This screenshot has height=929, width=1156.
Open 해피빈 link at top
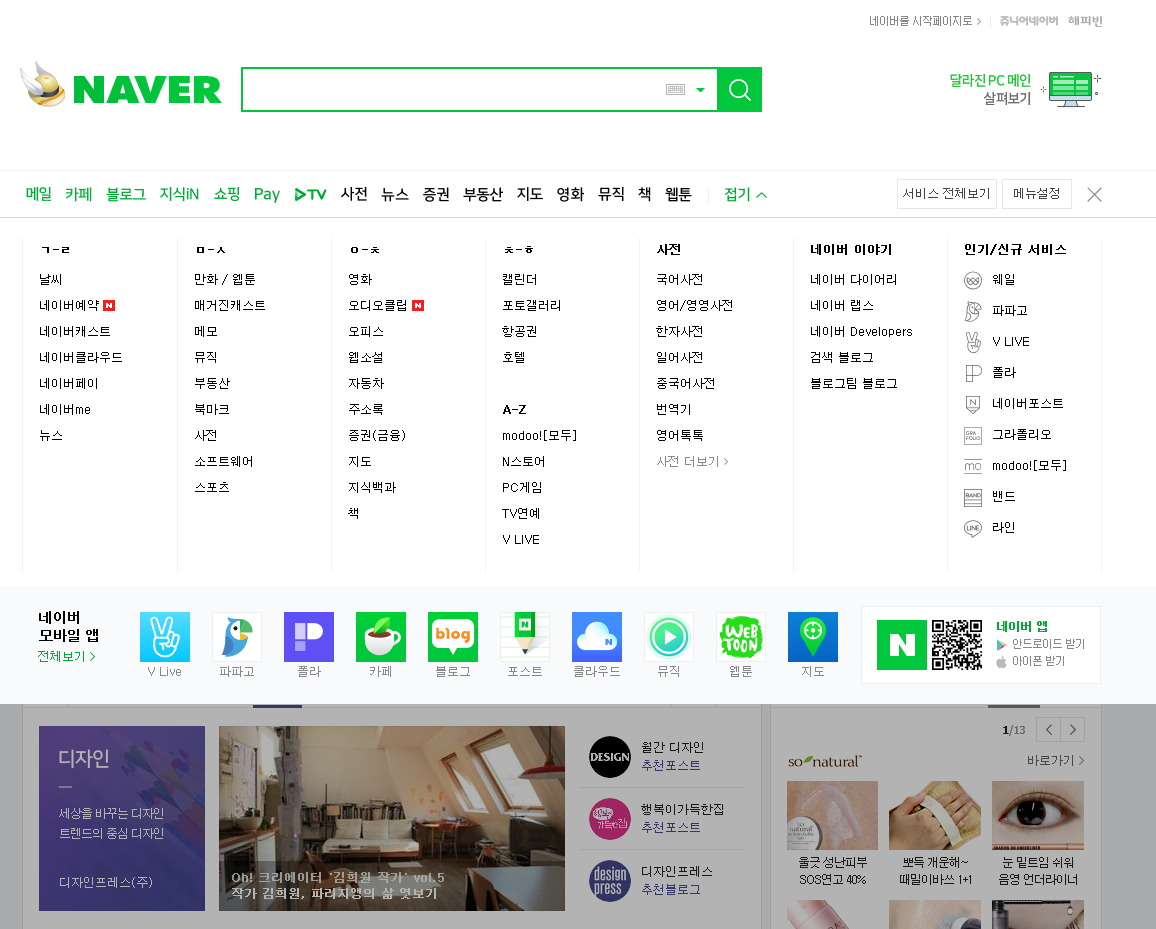(1084, 21)
